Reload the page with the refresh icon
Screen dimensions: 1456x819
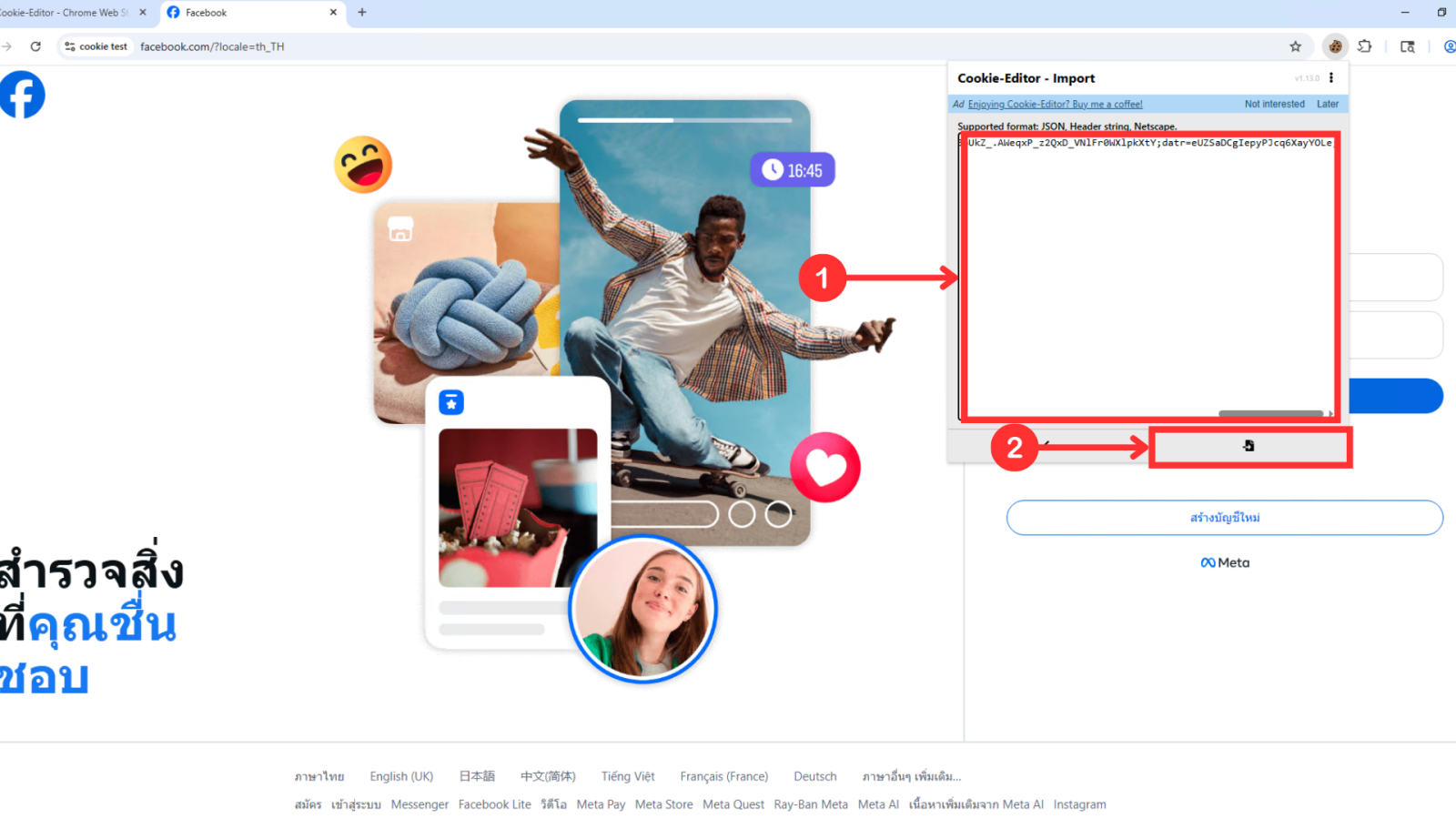(35, 46)
